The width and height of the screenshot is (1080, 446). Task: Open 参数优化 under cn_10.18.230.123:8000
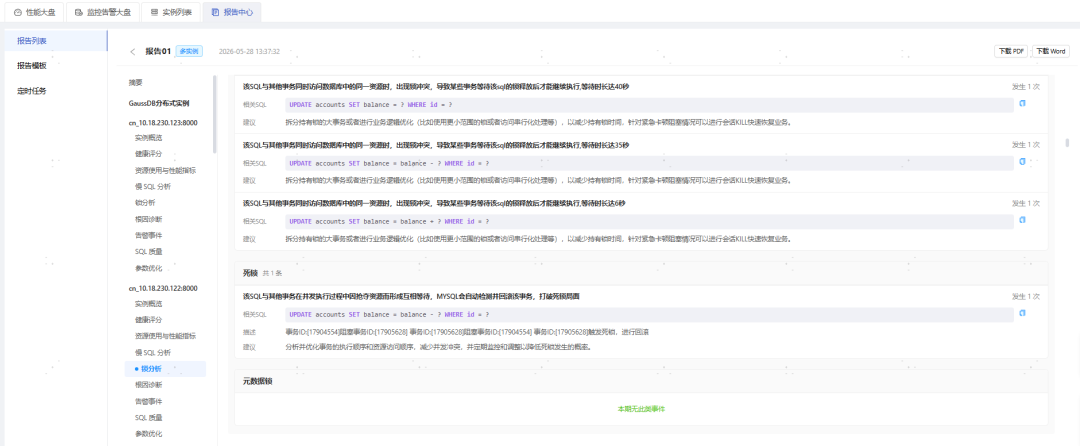click(148, 268)
